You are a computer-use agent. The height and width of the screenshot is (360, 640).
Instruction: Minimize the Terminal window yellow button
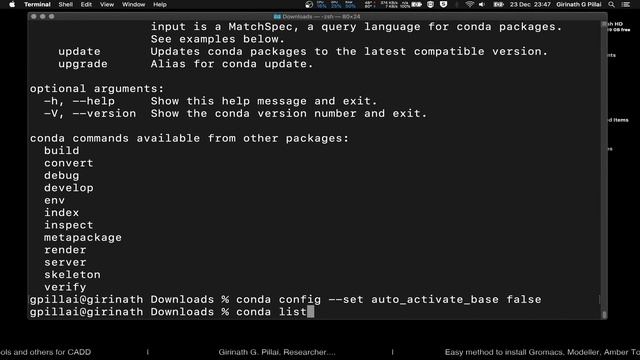[42, 17]
